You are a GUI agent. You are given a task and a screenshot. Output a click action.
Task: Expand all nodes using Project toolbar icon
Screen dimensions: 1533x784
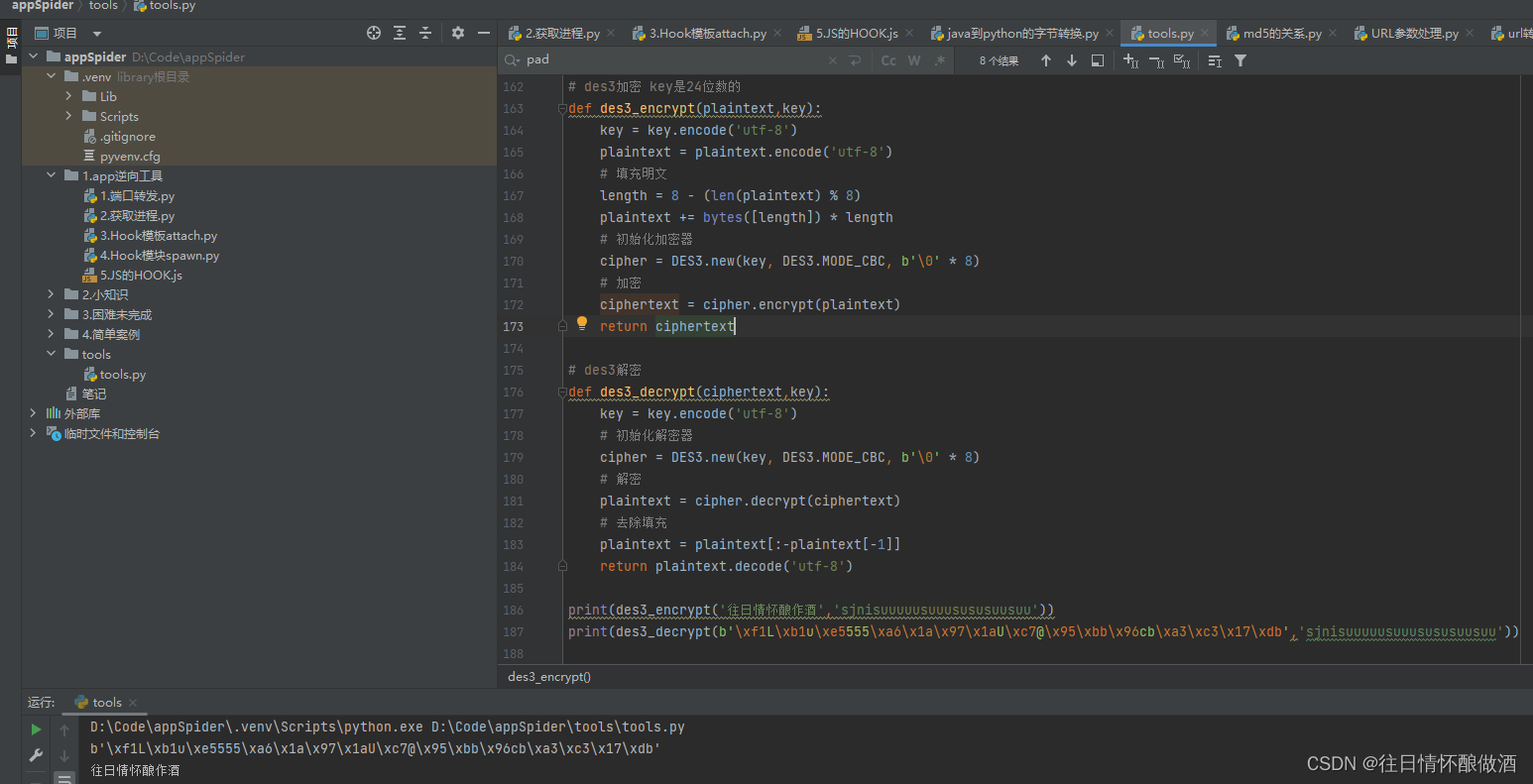(399, 32)
